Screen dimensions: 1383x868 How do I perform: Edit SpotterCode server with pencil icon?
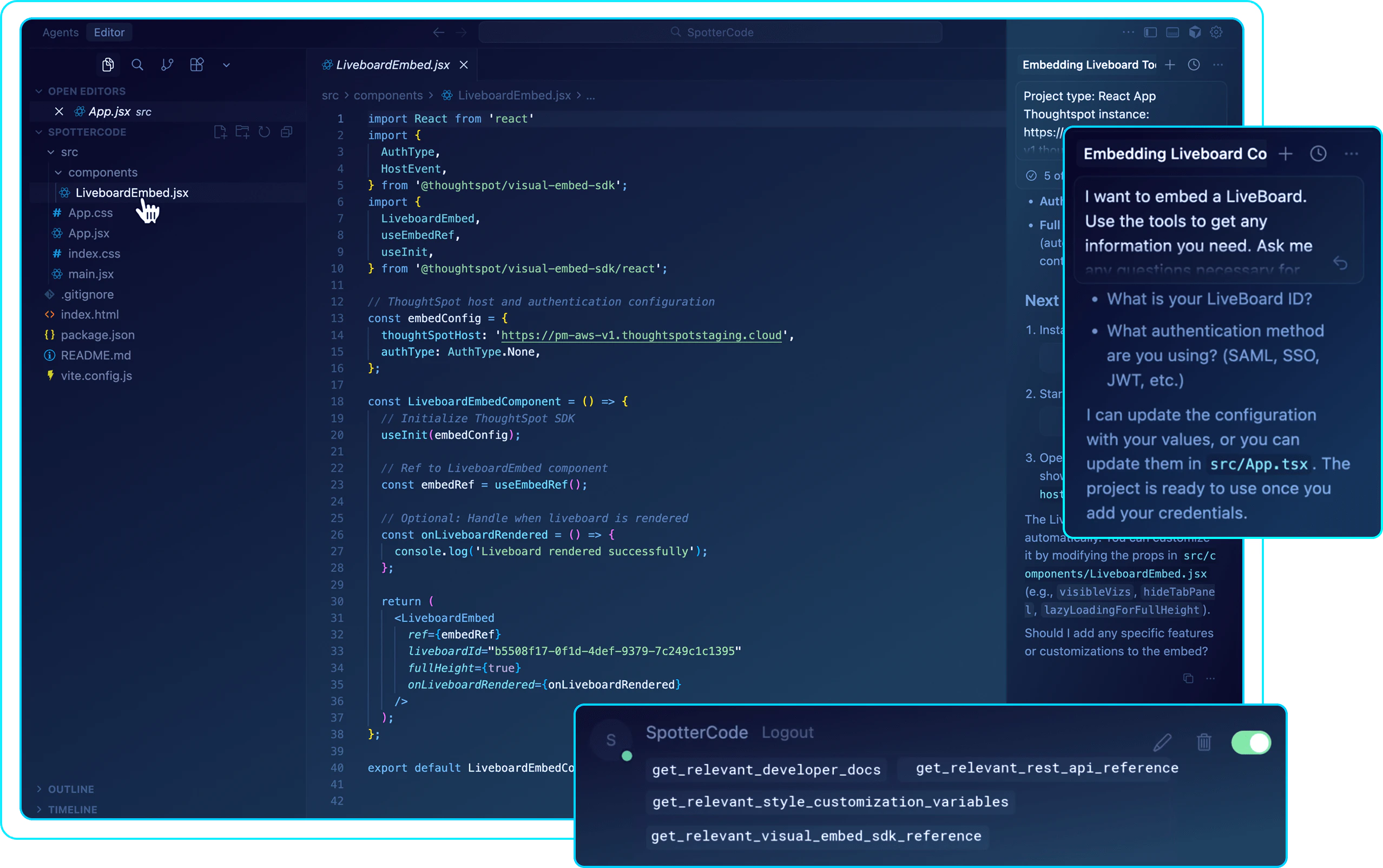pyautogui.click(x=1162, y=742)
